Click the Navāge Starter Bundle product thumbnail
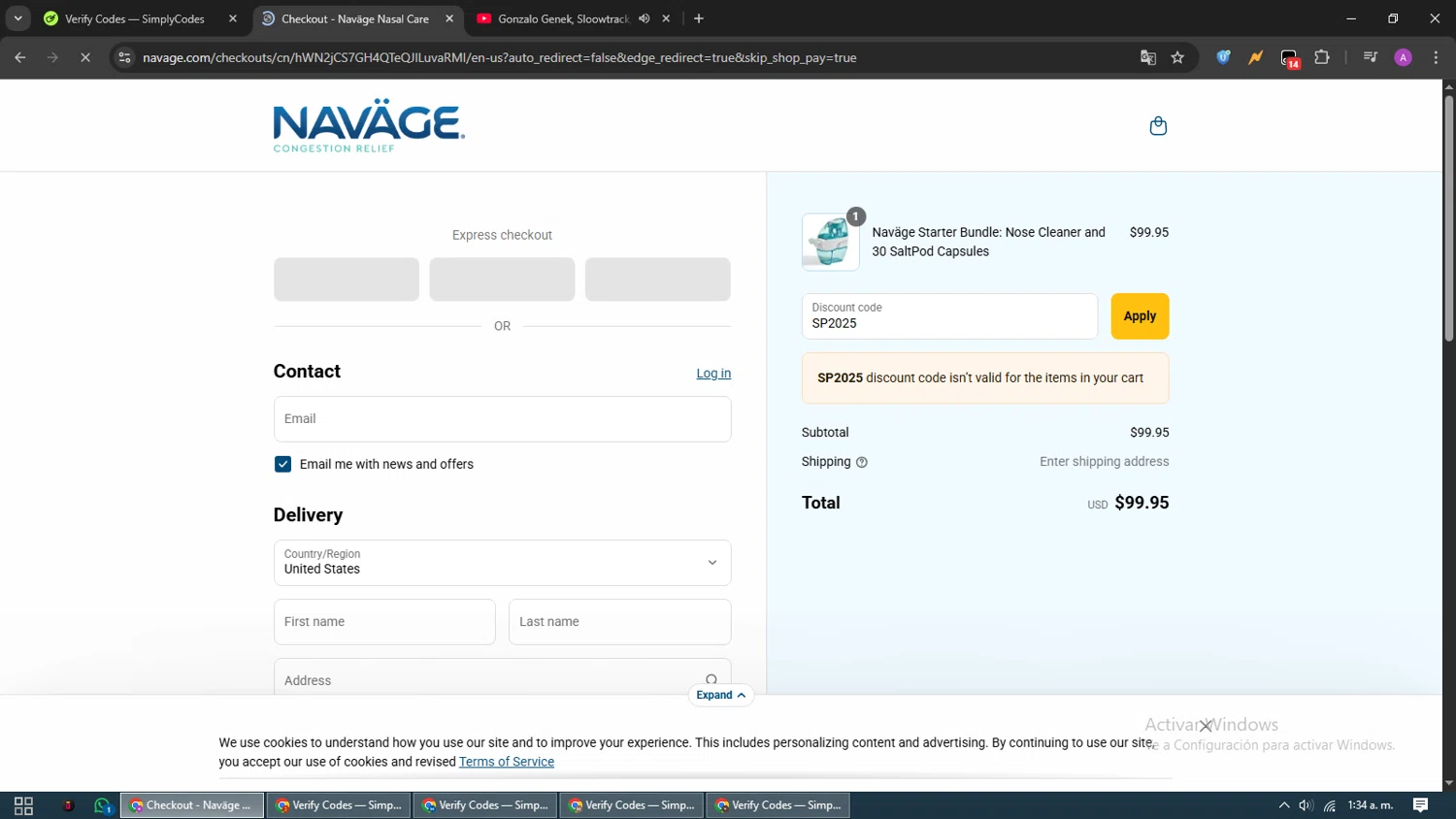The width and height of the screenshot is (1456, 819). 831,242
